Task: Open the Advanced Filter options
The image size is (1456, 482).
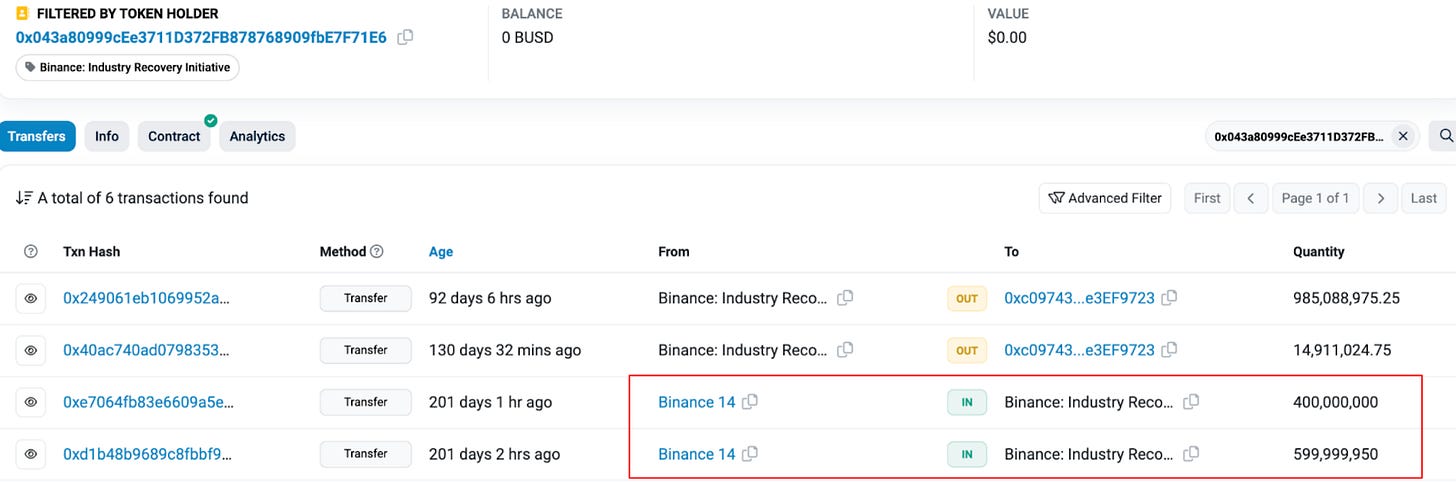Action: coord(1105,198)
